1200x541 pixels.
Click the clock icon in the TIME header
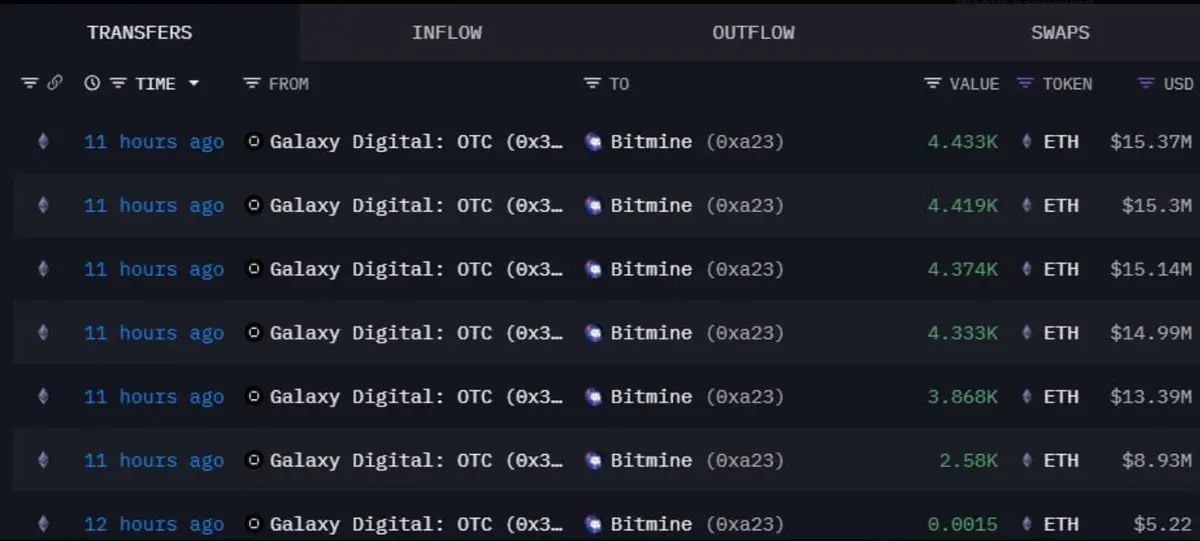(x=92, y=83)
